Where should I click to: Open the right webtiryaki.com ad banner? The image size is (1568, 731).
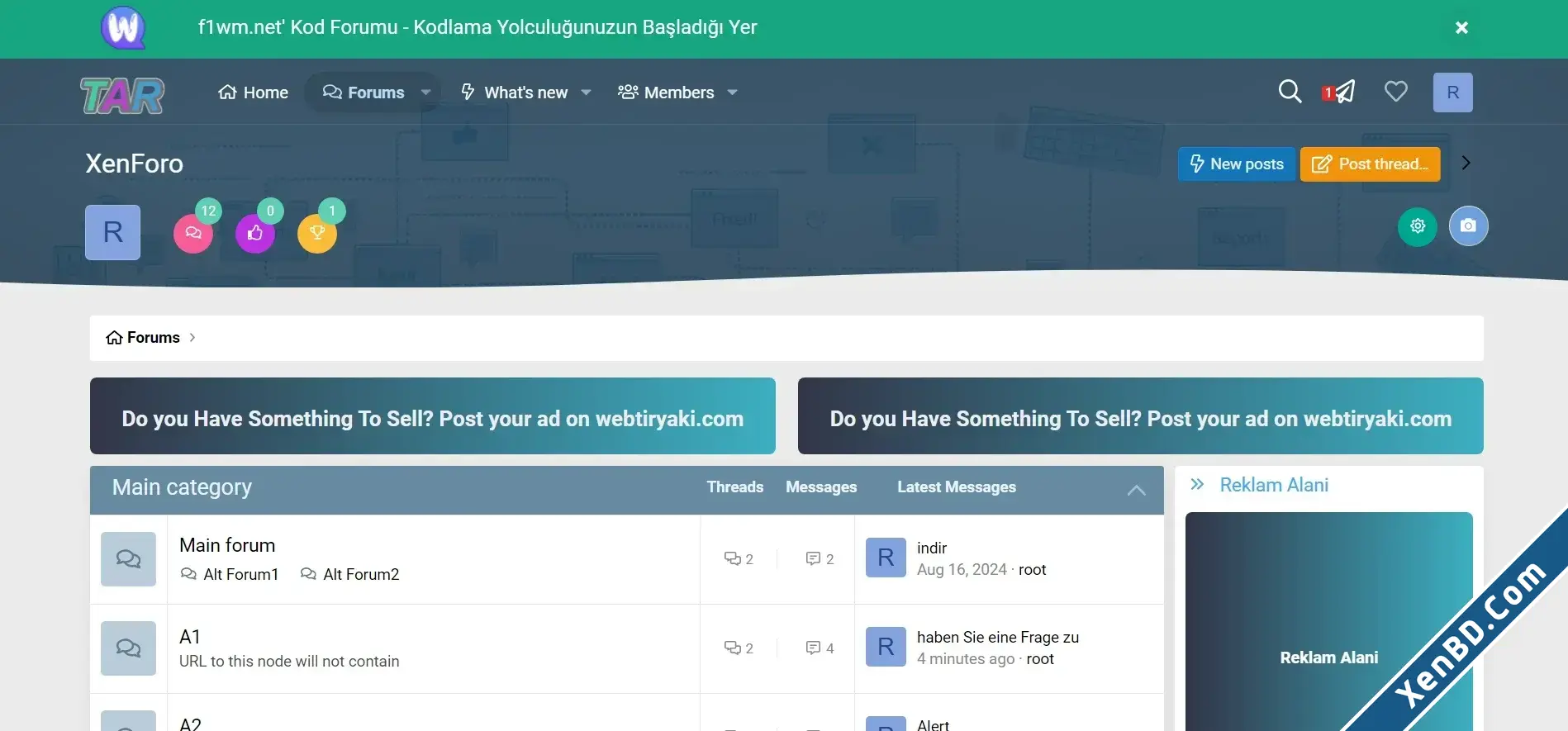1140,415
